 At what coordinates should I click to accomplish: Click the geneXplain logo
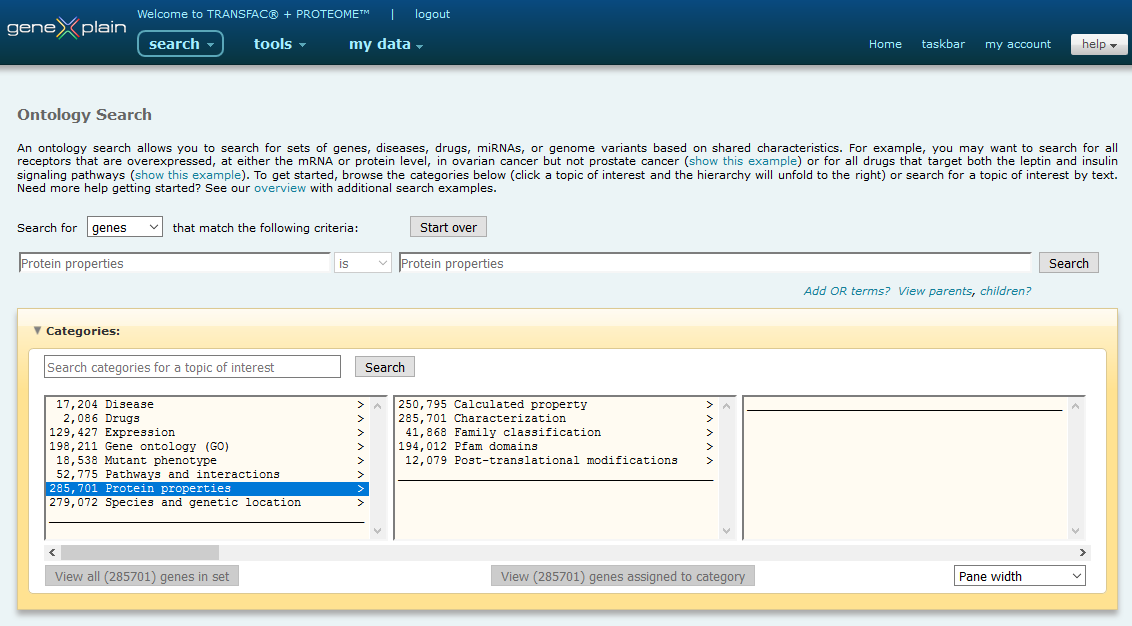[66, 28]
